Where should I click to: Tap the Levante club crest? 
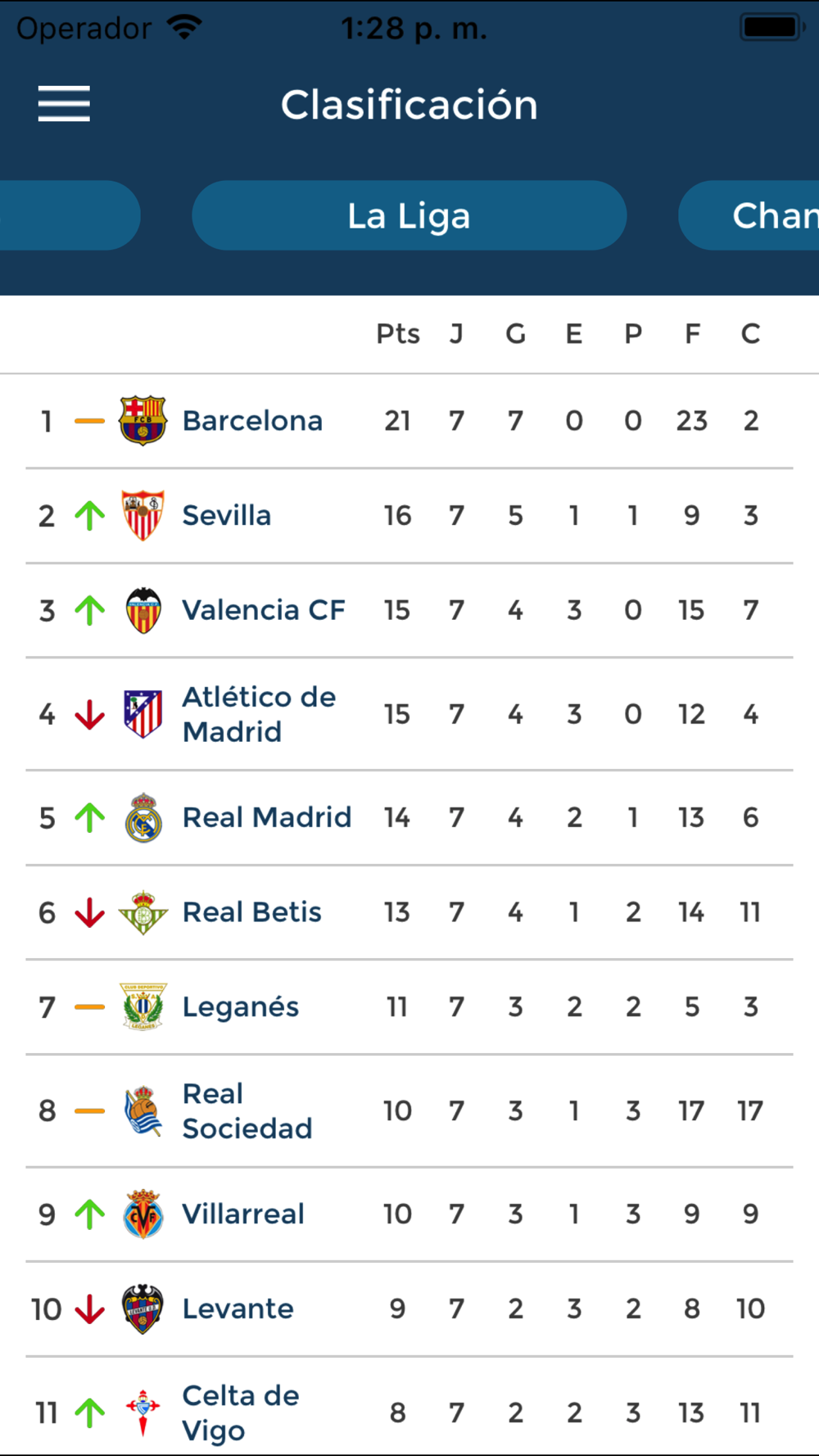point(143,1309)
